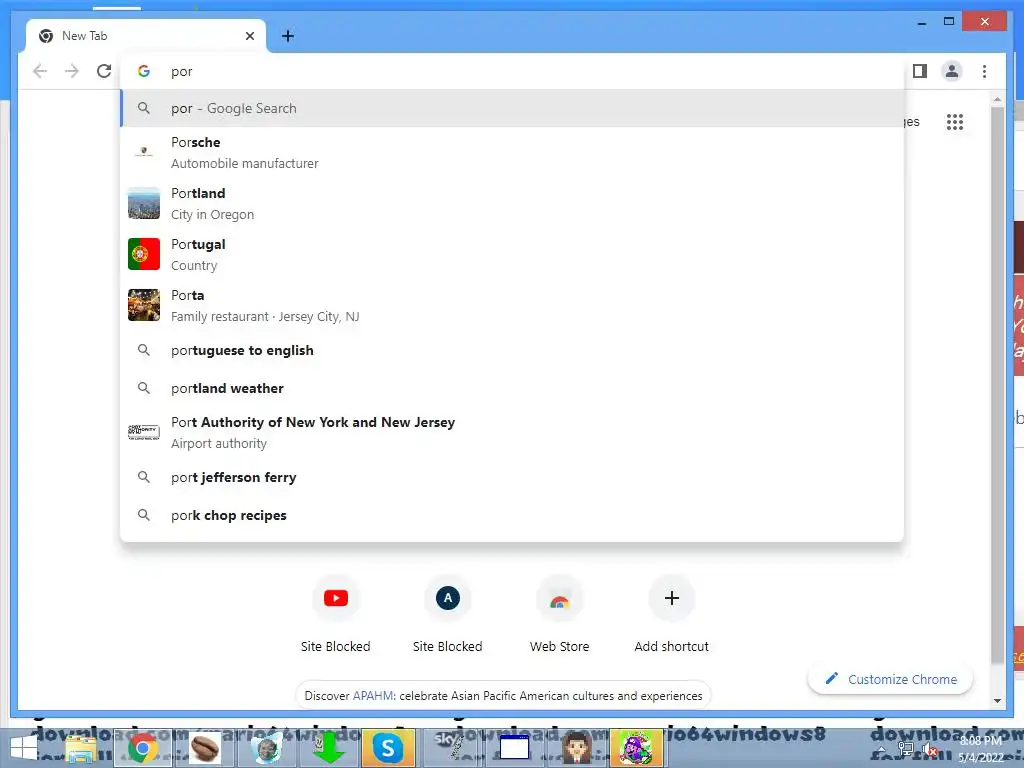The height and width of the screenshot is (768, 1024).
Task: Click the page's vertical scrollbar
Action: (997, 385)
